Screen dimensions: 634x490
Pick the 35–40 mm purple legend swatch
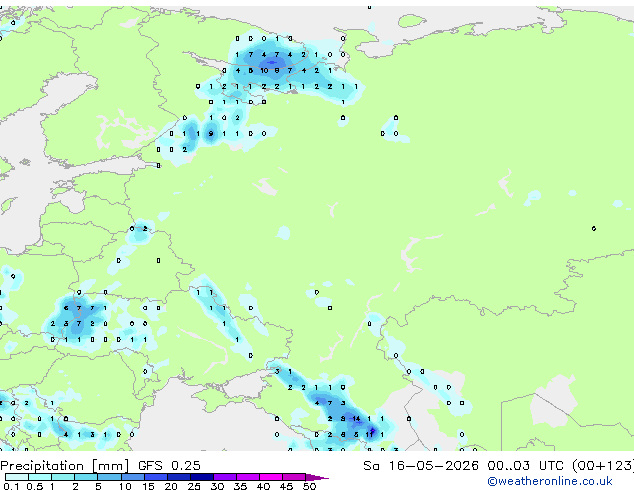(x=247, y=477)
